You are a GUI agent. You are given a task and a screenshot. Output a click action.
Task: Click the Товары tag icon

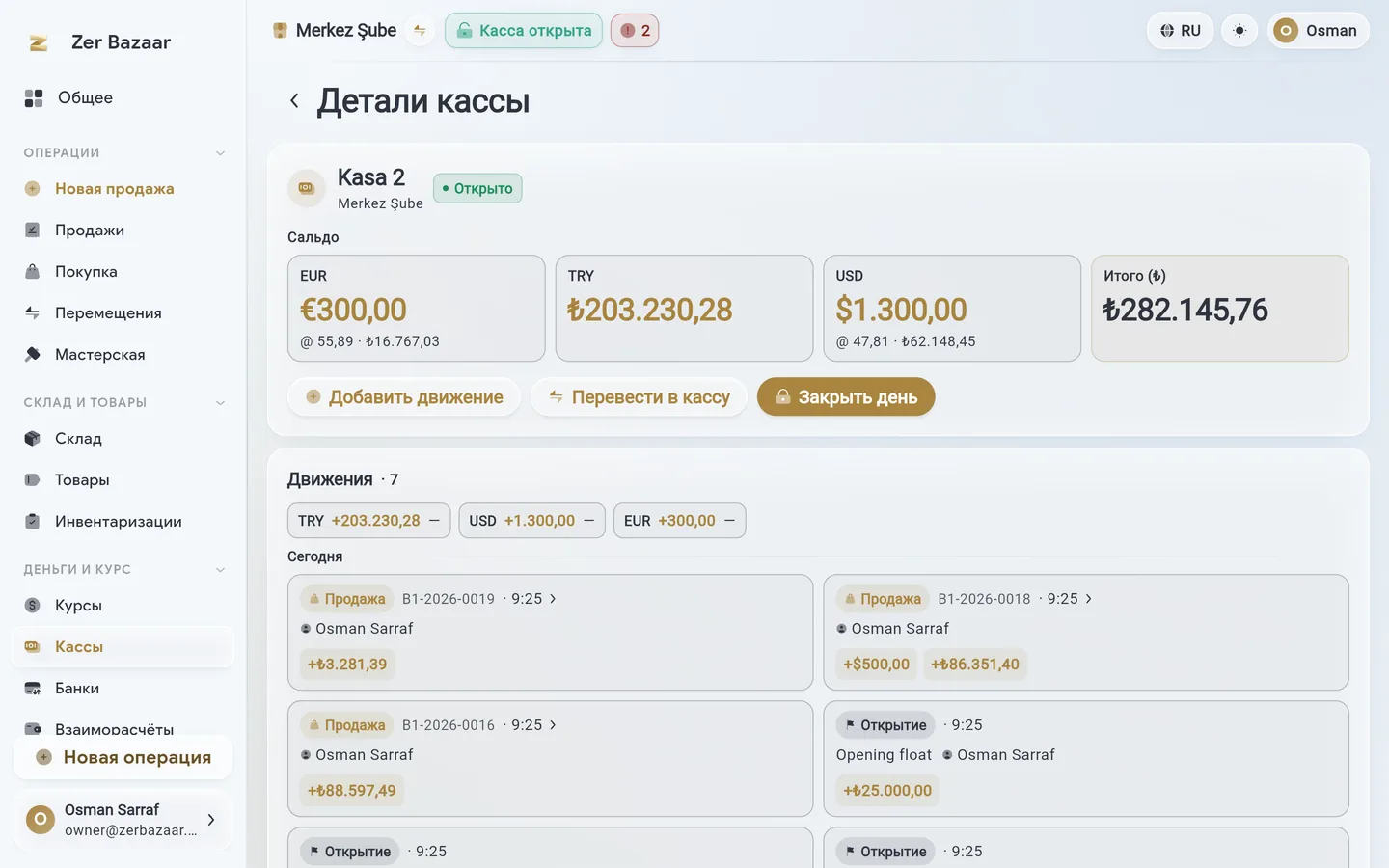[x=33, y=480]
